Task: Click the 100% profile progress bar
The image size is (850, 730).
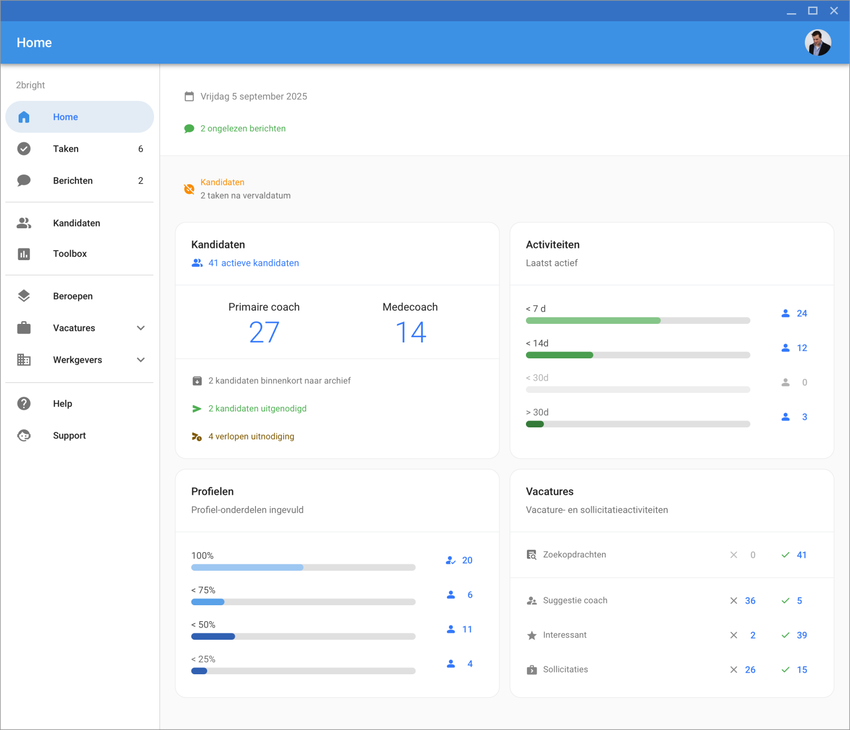Action: pyautogui.click(x=303, y=568)
